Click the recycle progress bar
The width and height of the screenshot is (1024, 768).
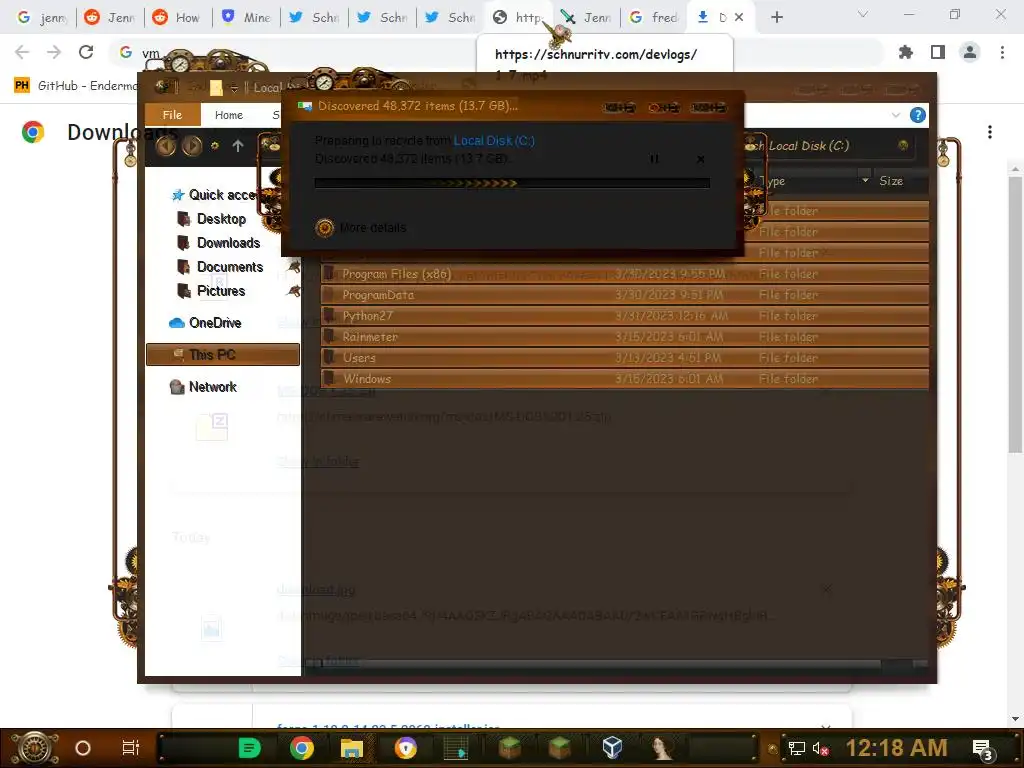pyautogui.click(x=512, y=184)
